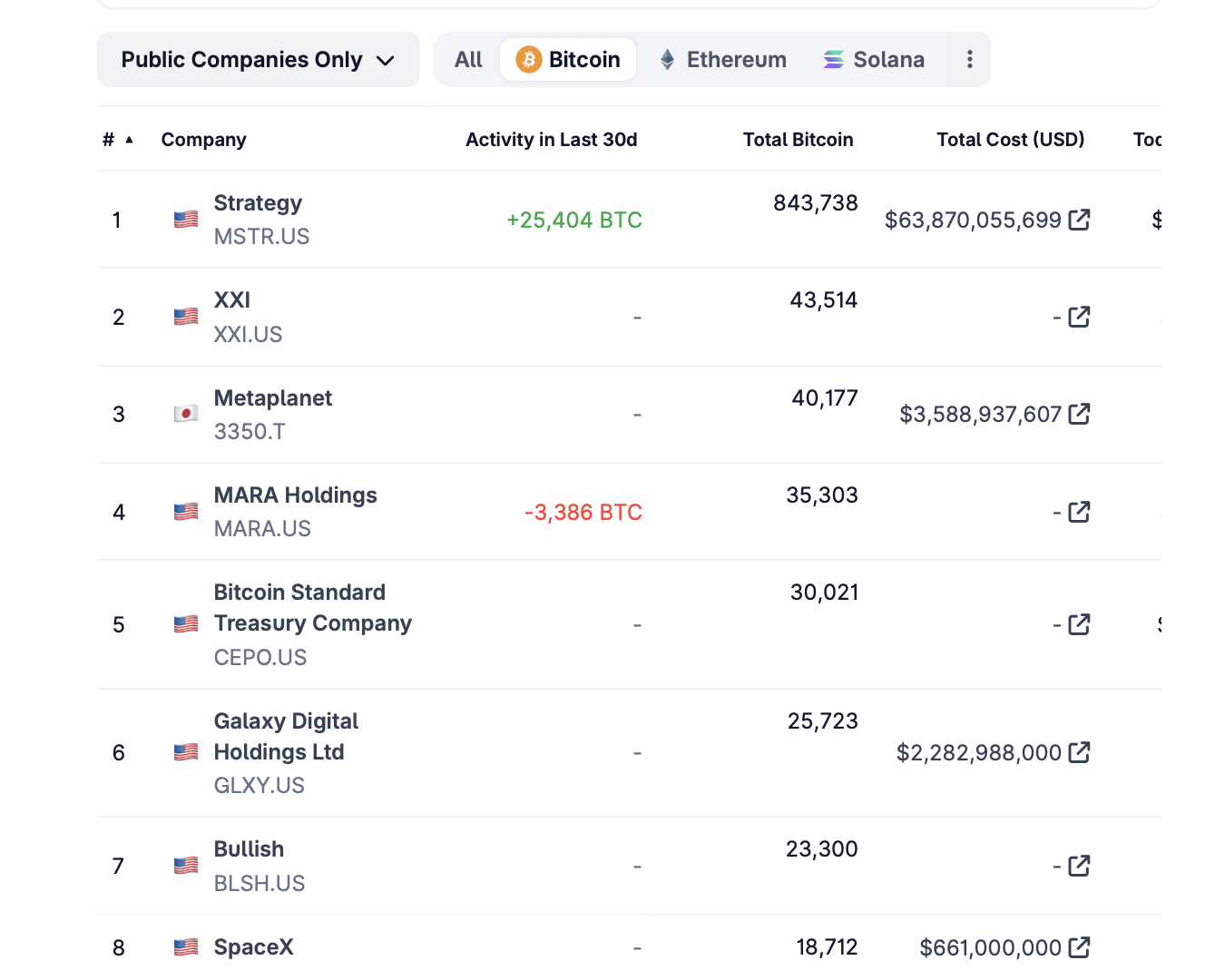
Task: Sort by Total Bitcoin column header
Action: click(798, 140)
